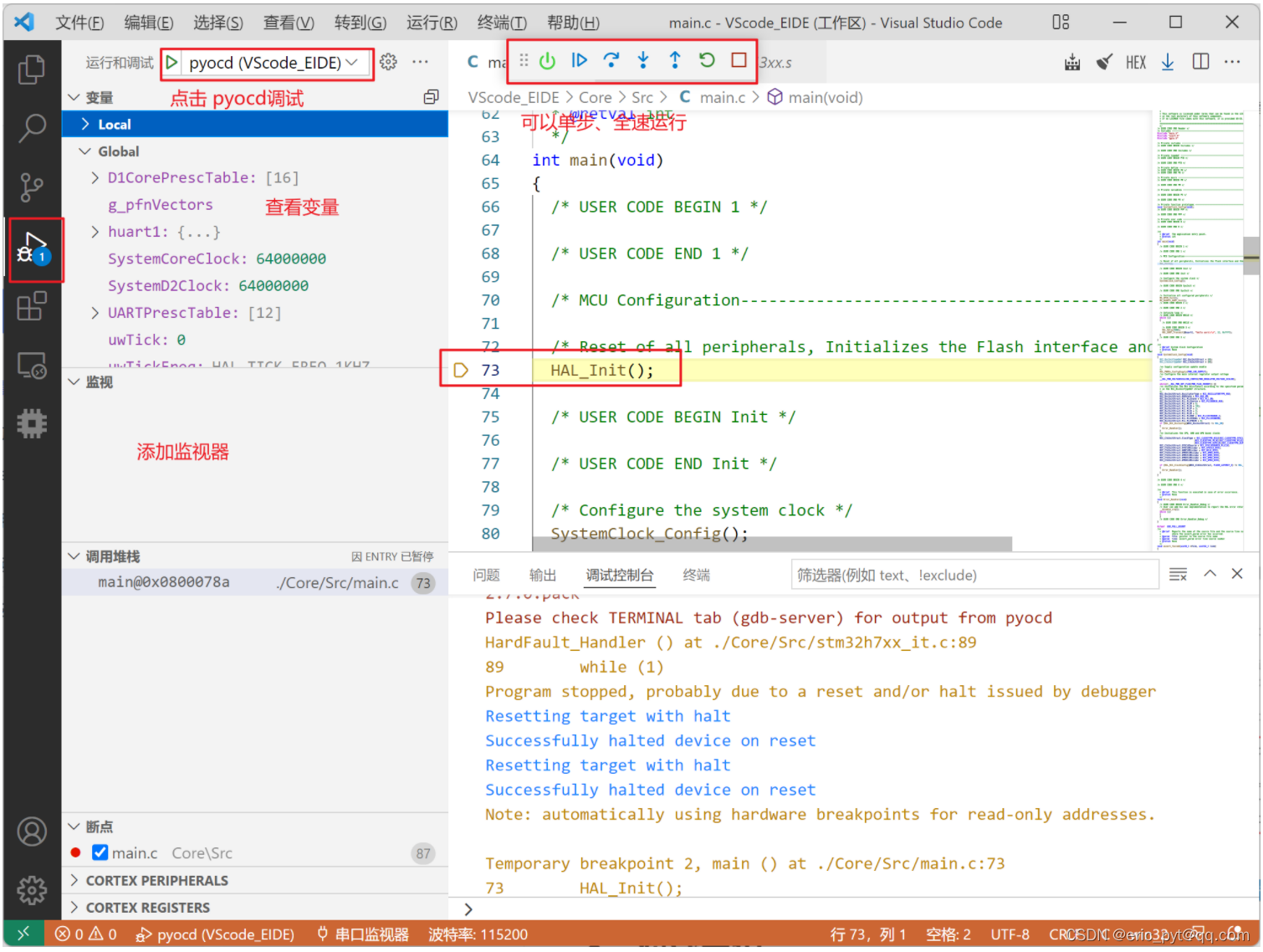This screenshot has width=1263, height=952.
Task: Open editor more actions menu
Action: (1232, 62)
